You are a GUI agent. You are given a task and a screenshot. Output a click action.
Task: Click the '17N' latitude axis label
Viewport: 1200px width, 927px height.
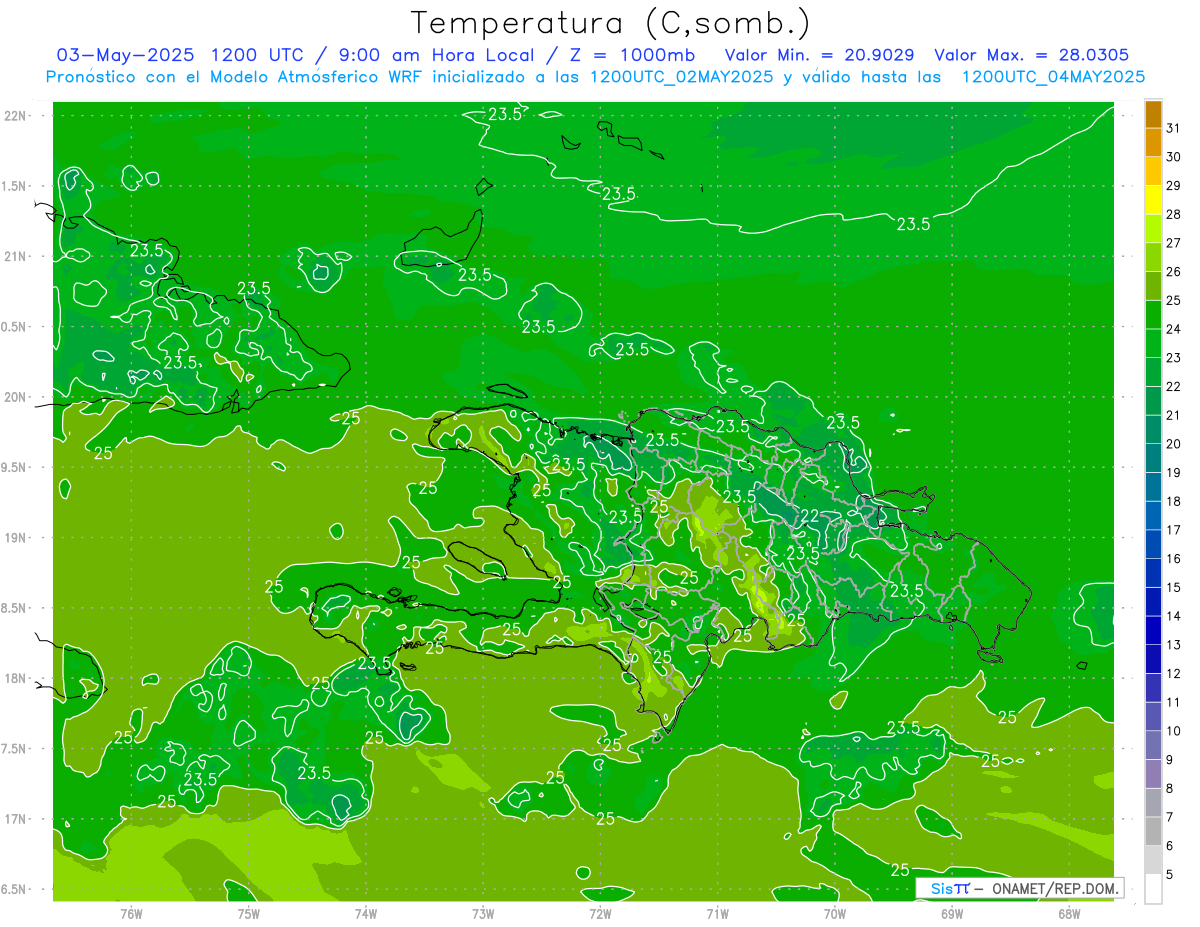tap(15, 819)
